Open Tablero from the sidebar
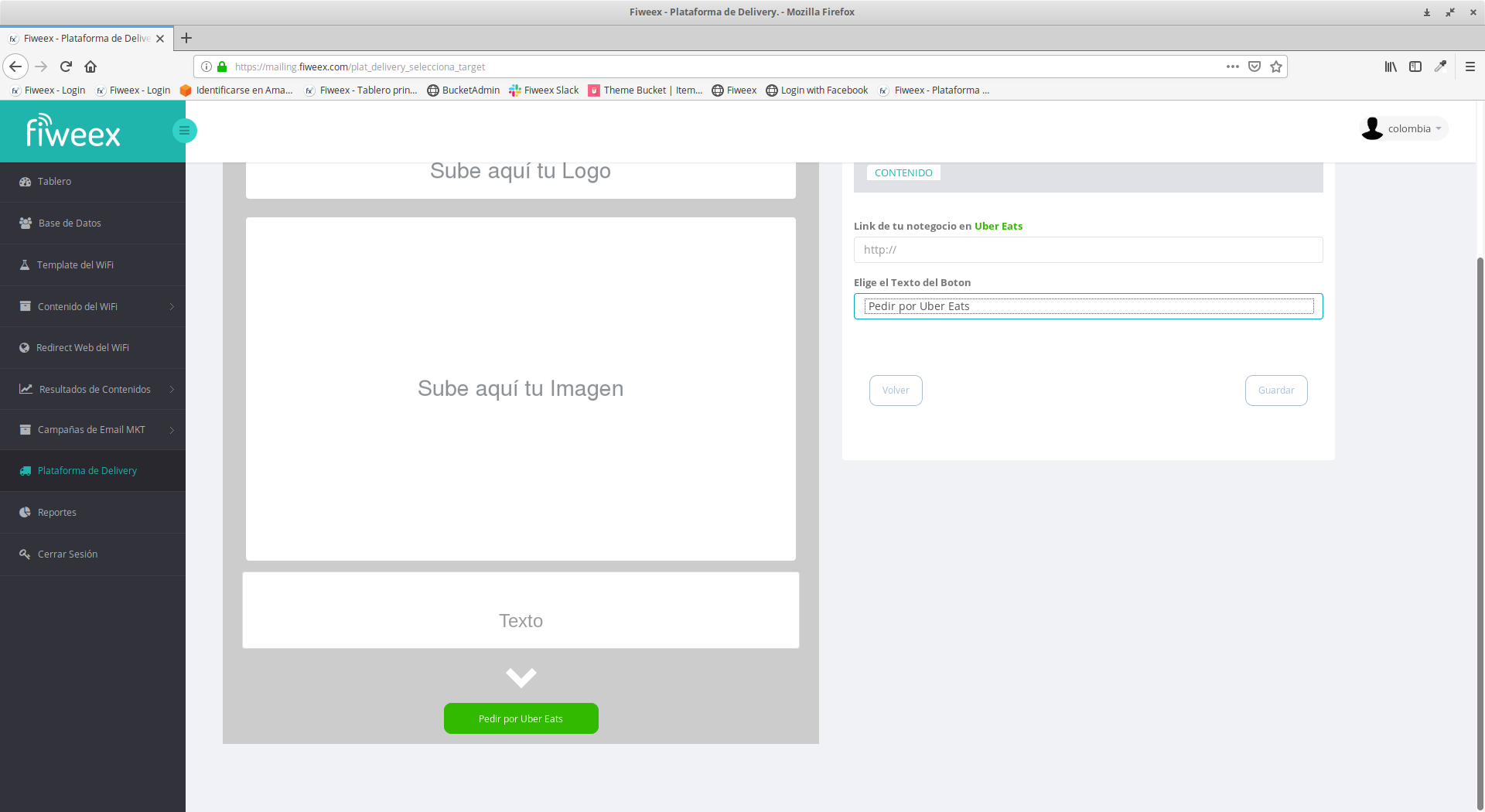The height and width of the screenshot is (812, 1485). click(x=54, y=182)
